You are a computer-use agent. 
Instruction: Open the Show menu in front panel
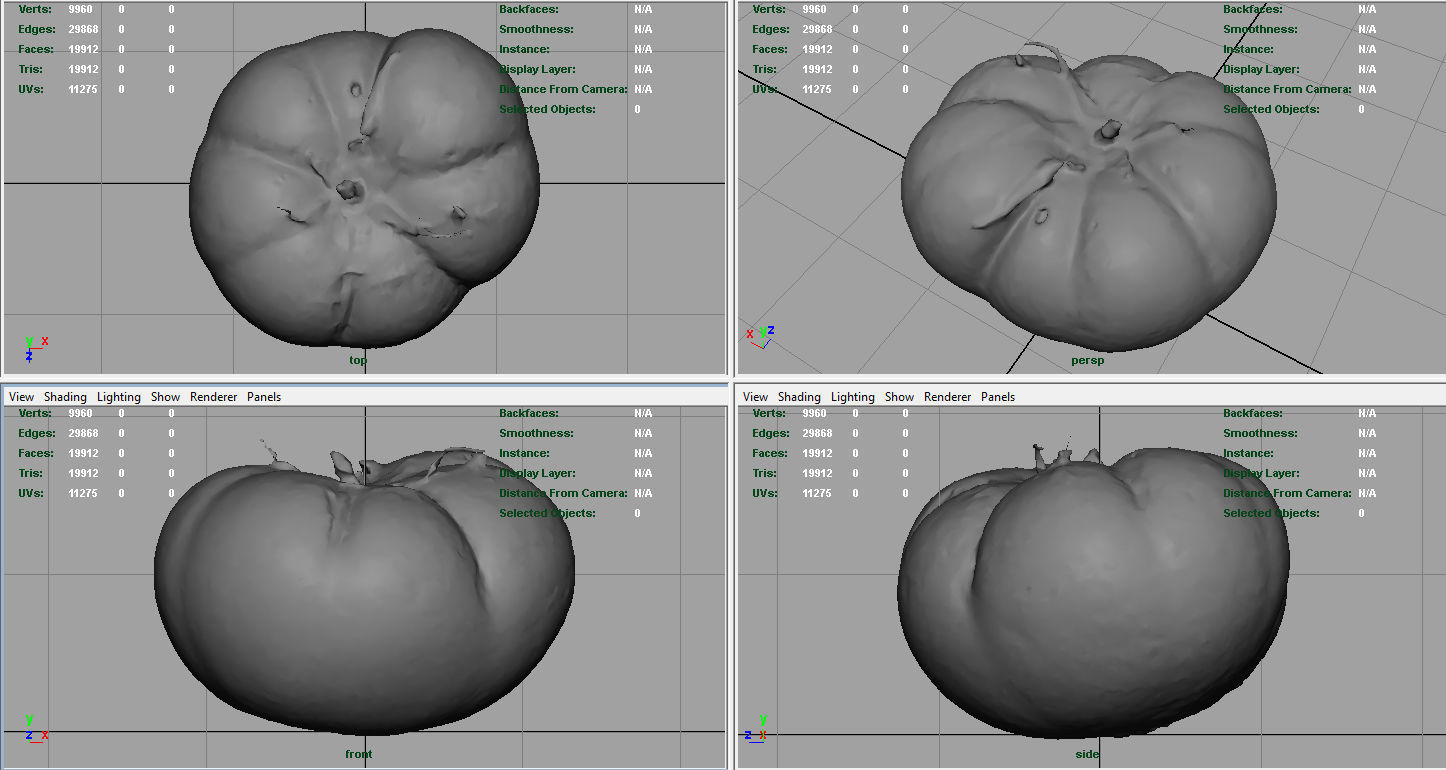click(x=166, y=397)
